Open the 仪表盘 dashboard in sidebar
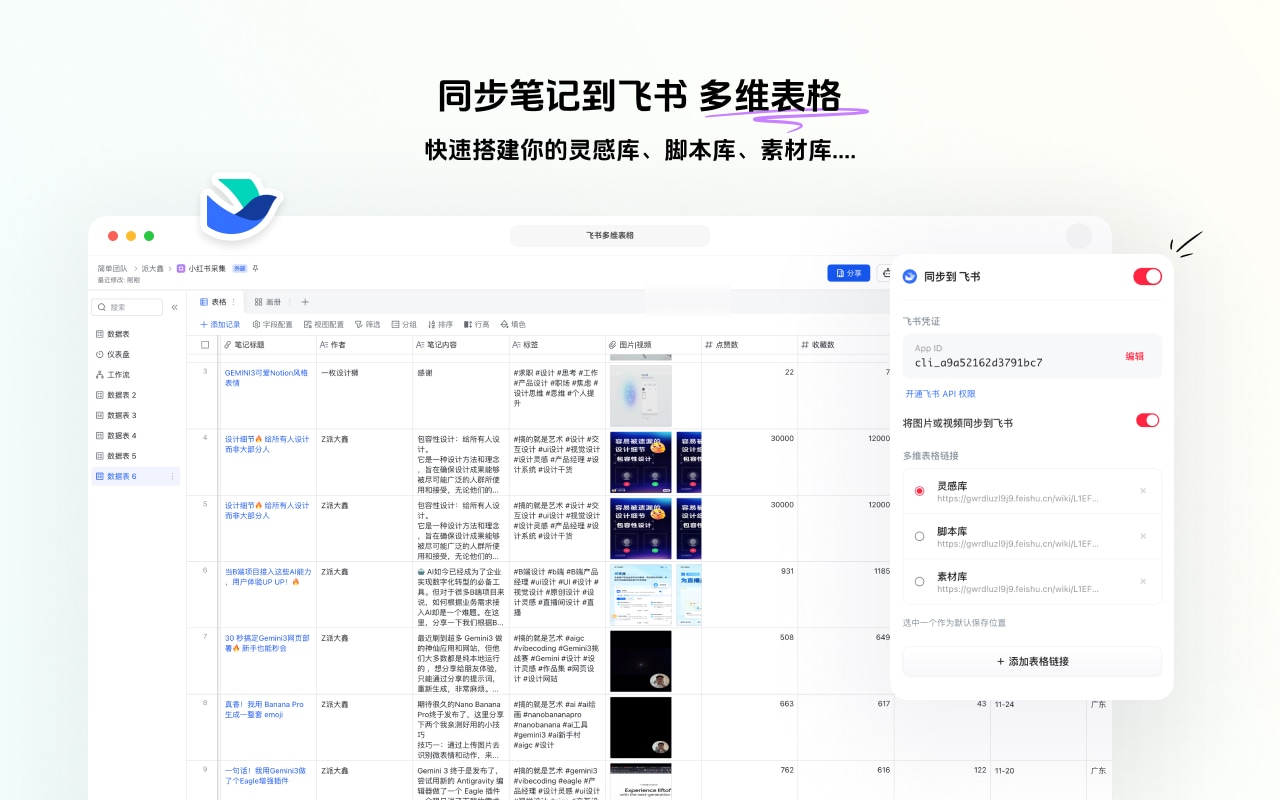The height and width of the screenshot is (800, 1280). click(112, 354)
